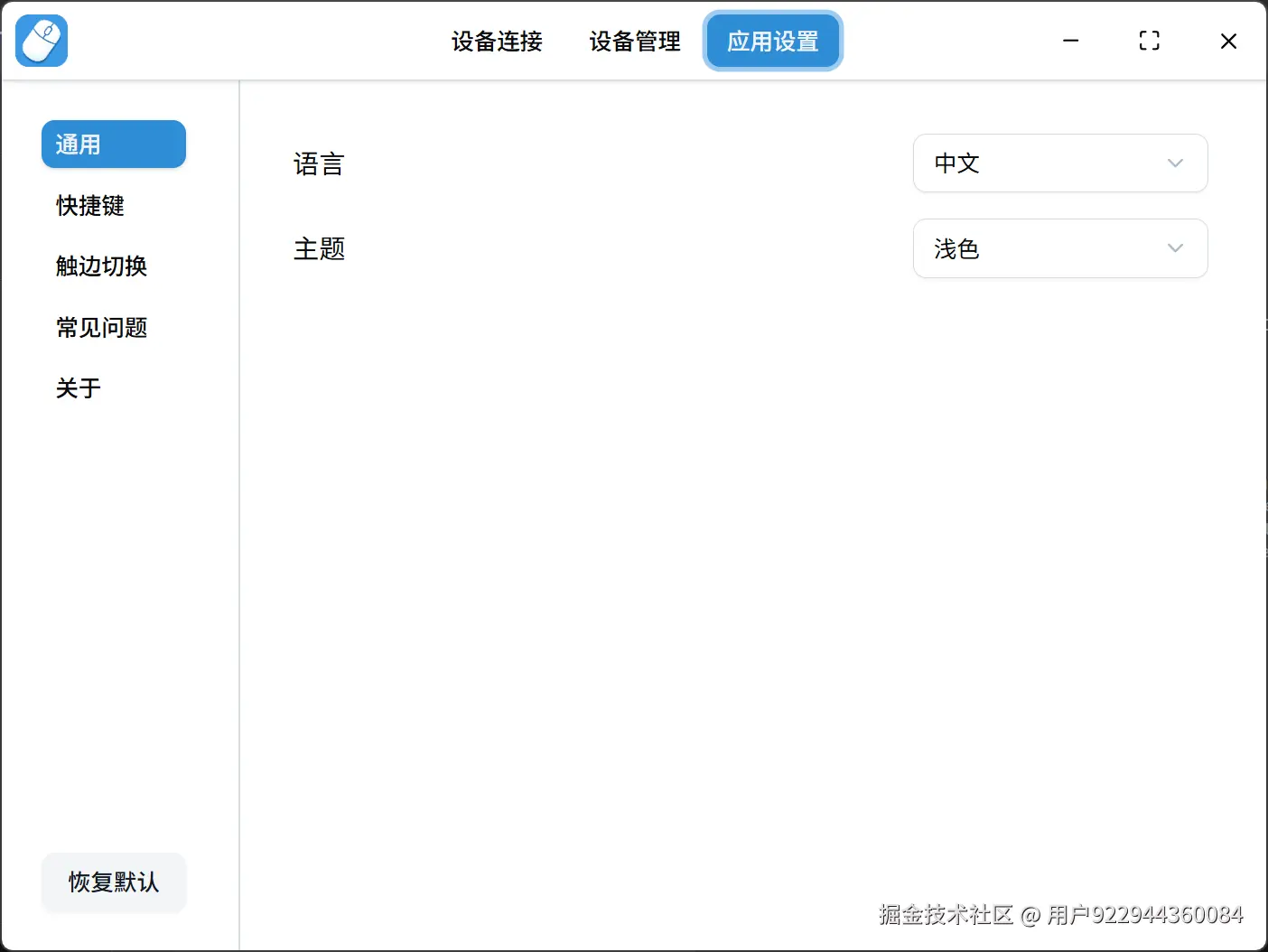Screen dimensions: 1268x952
Task: Click the mouse app logo icon
Action: point(42,40)
